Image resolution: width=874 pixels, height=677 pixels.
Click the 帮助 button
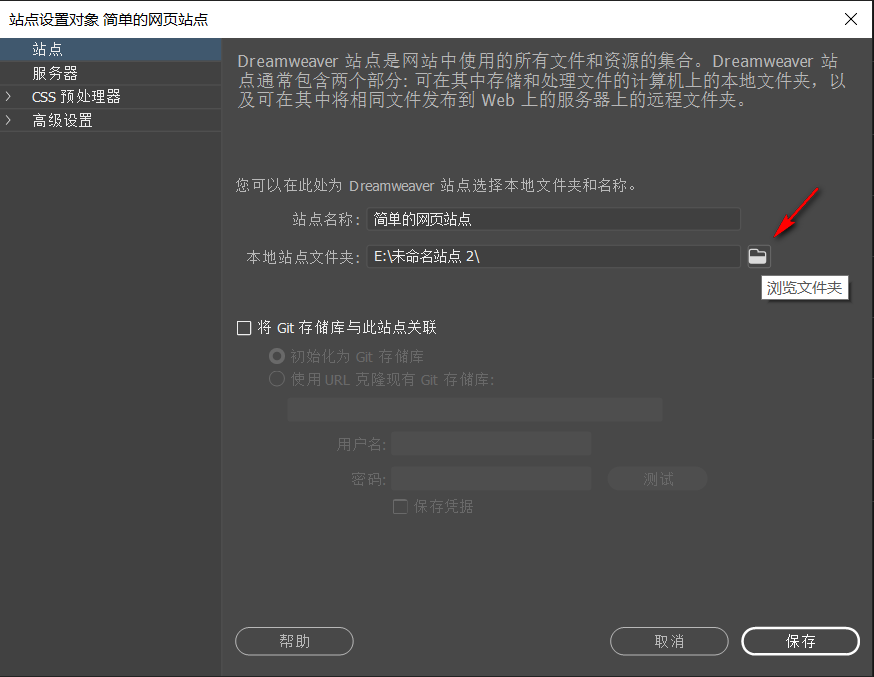[x=294, y=641]
